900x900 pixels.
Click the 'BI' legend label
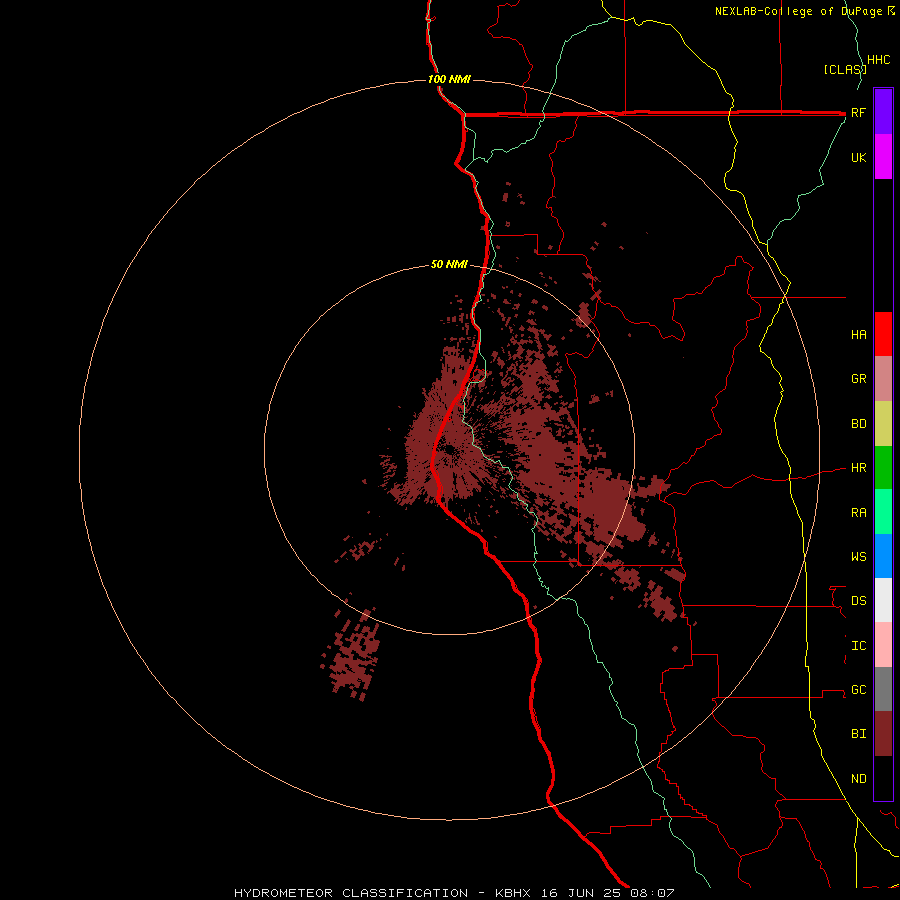[858, 734]
